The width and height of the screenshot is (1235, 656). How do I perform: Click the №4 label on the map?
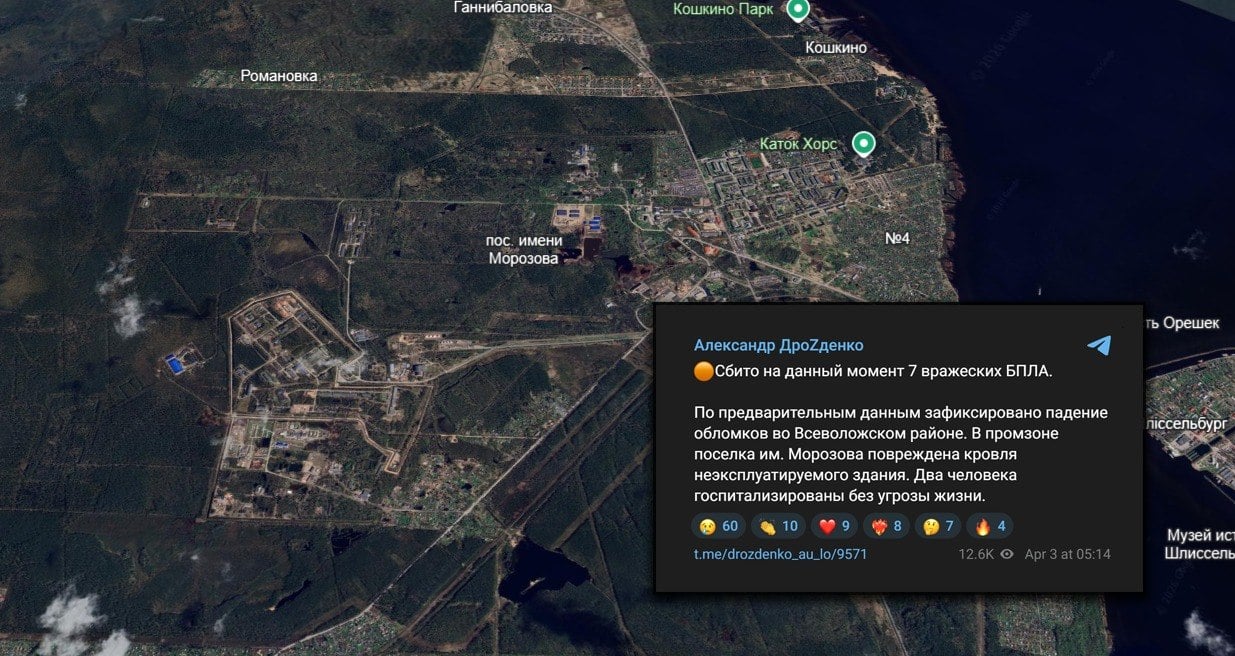[x=897, y=238]
